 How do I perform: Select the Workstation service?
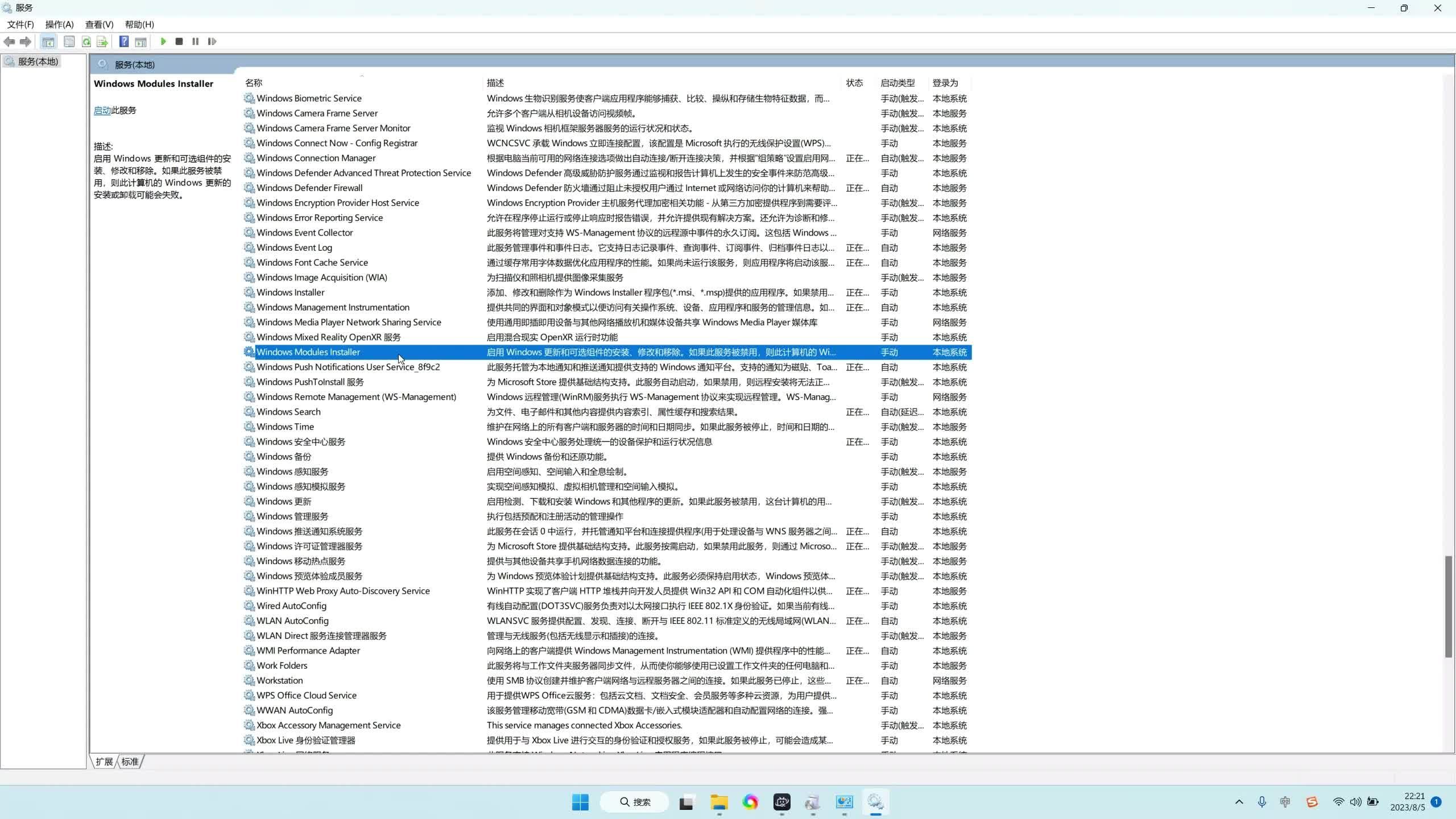[x=607, y=681]
